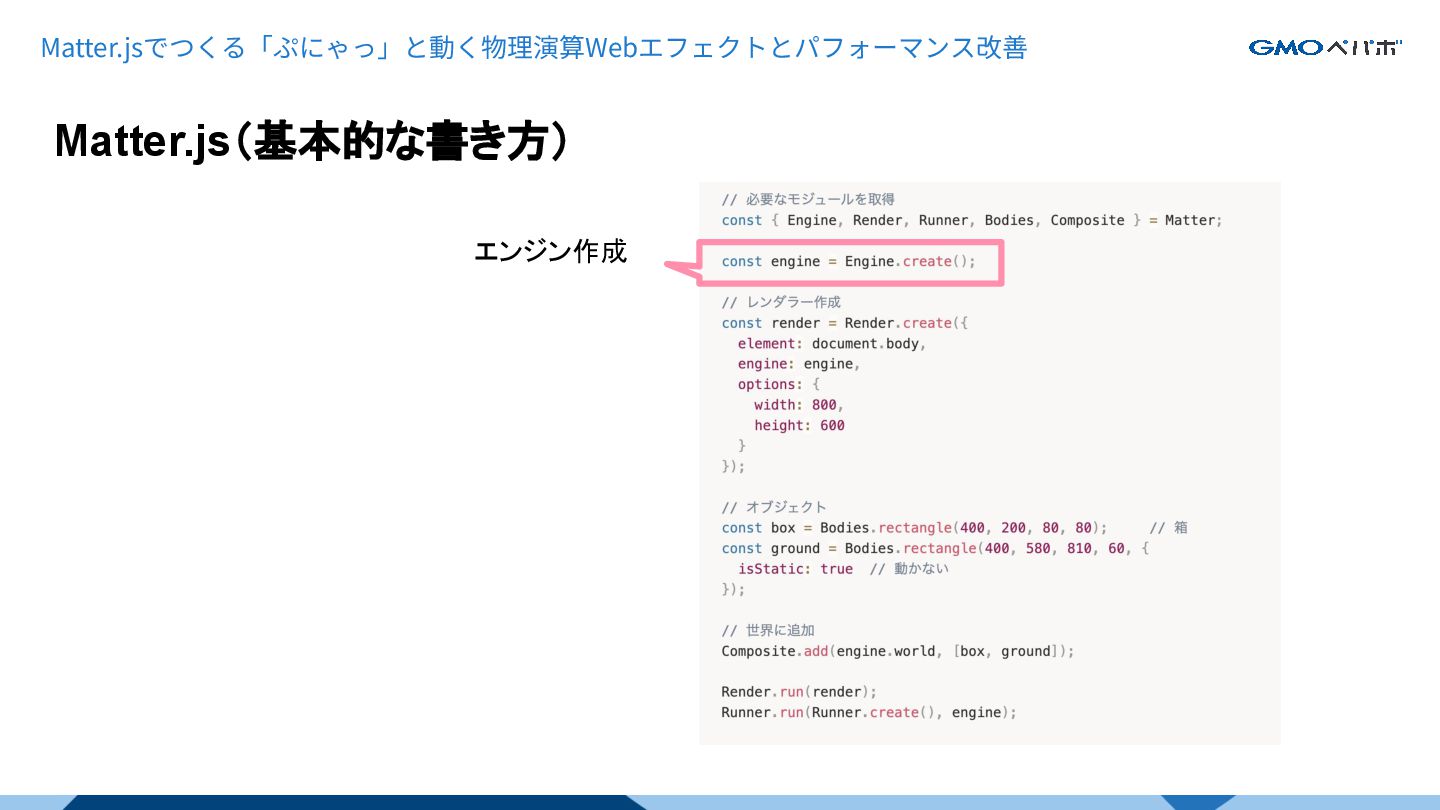The width and height of the screenshot is (1440, 810).
Task: Click the line 'element: document.body,'
Action: point(832,343)
